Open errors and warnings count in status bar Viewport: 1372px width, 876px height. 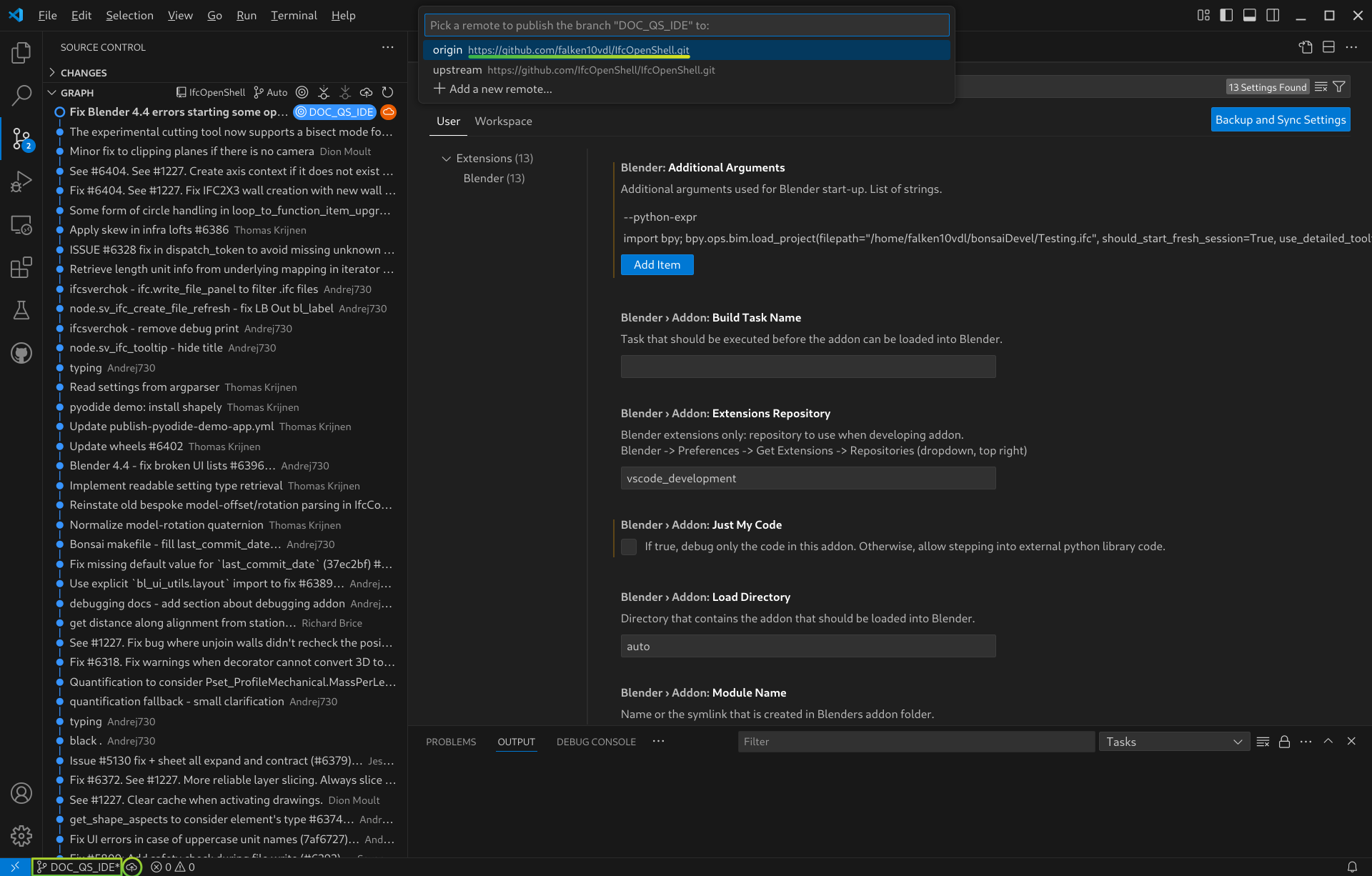point(173,867)
